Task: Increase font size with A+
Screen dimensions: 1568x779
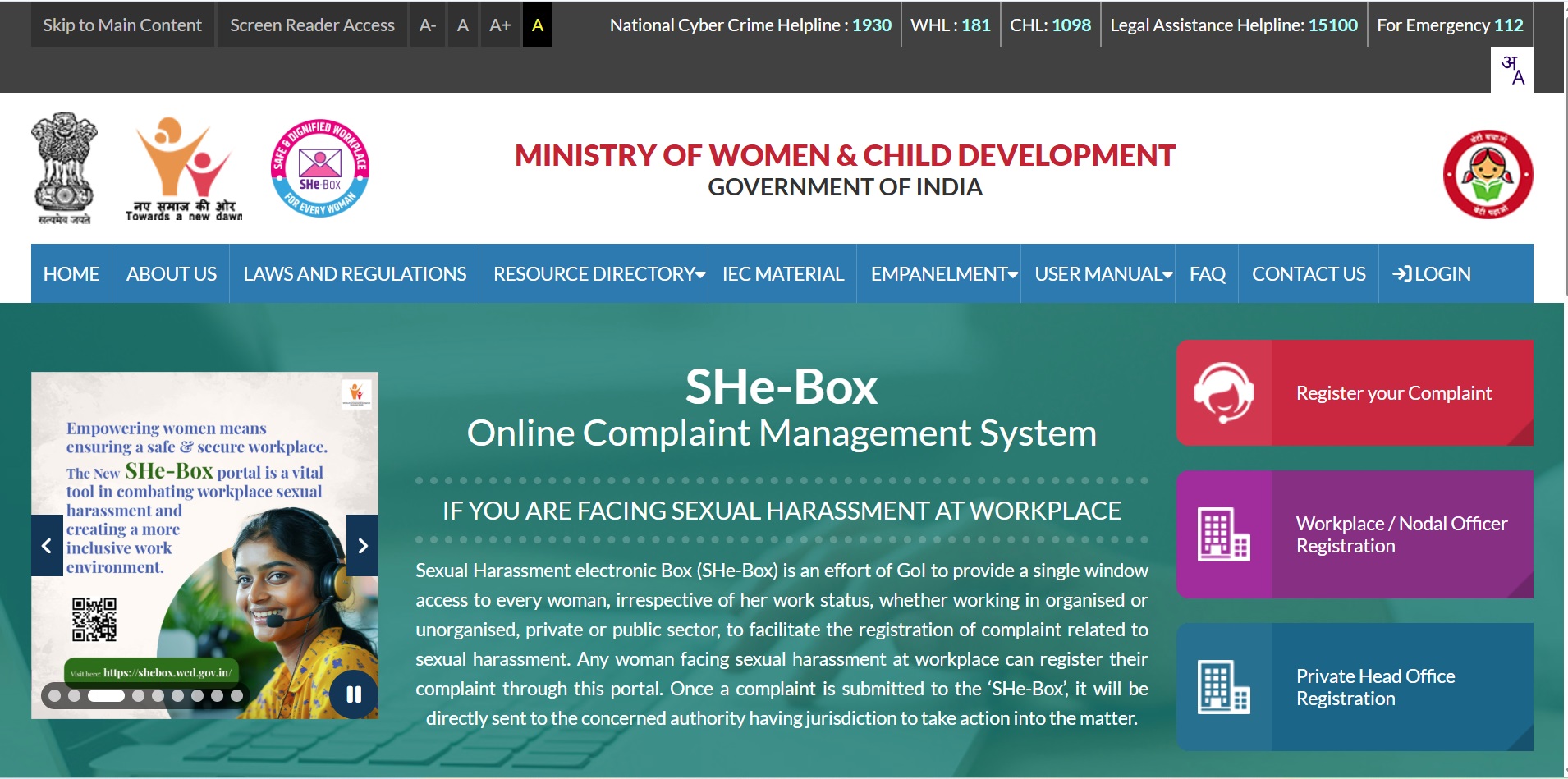Action: tap(500, 25)
